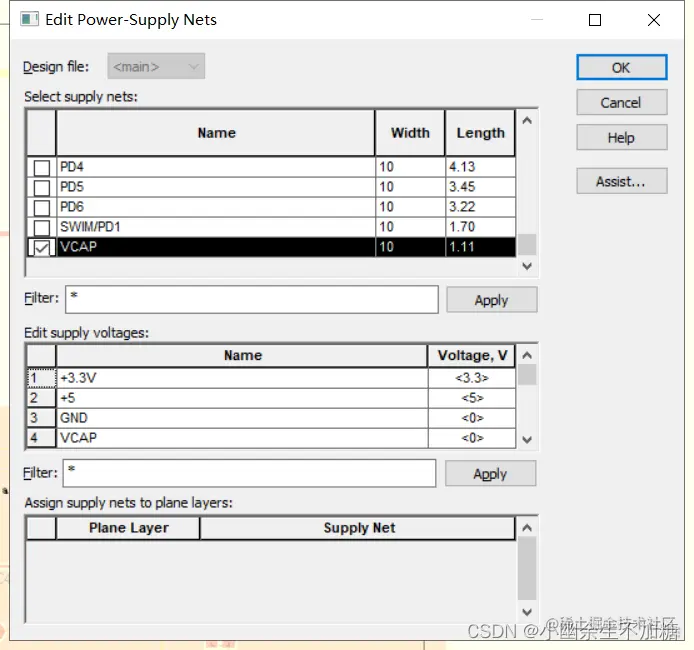Screen dimensions: 694x650
Task: Click supply voltages scrollbar thumb
Action: click(527, 375)
